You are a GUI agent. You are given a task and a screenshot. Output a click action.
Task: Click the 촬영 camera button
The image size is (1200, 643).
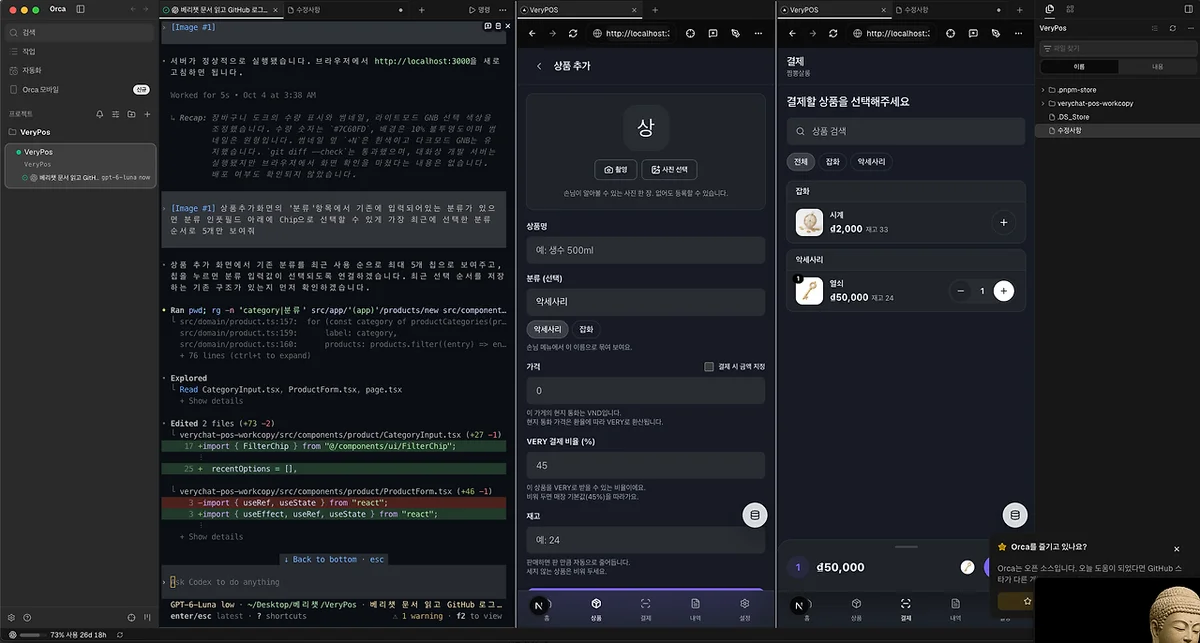616,169
